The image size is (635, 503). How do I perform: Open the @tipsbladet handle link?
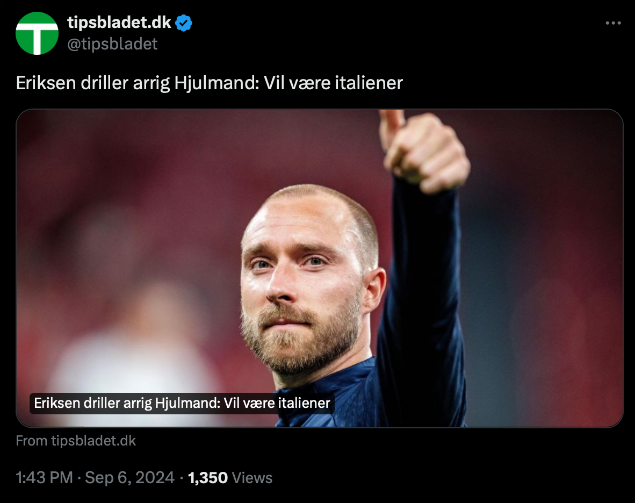pyautogui.click(x=112, y=44)
